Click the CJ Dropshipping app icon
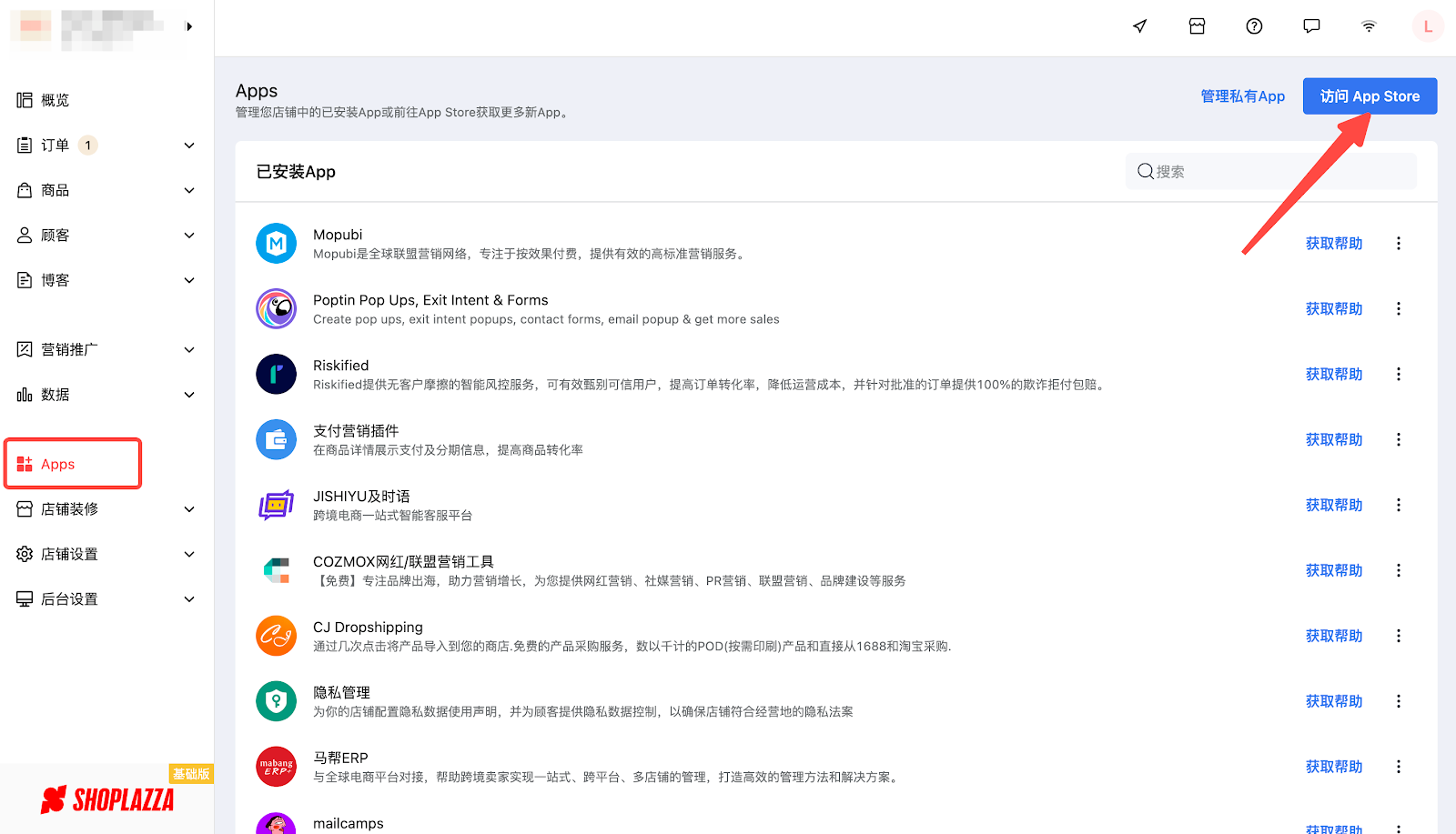The image size is (1456, 834). [276, 636]
